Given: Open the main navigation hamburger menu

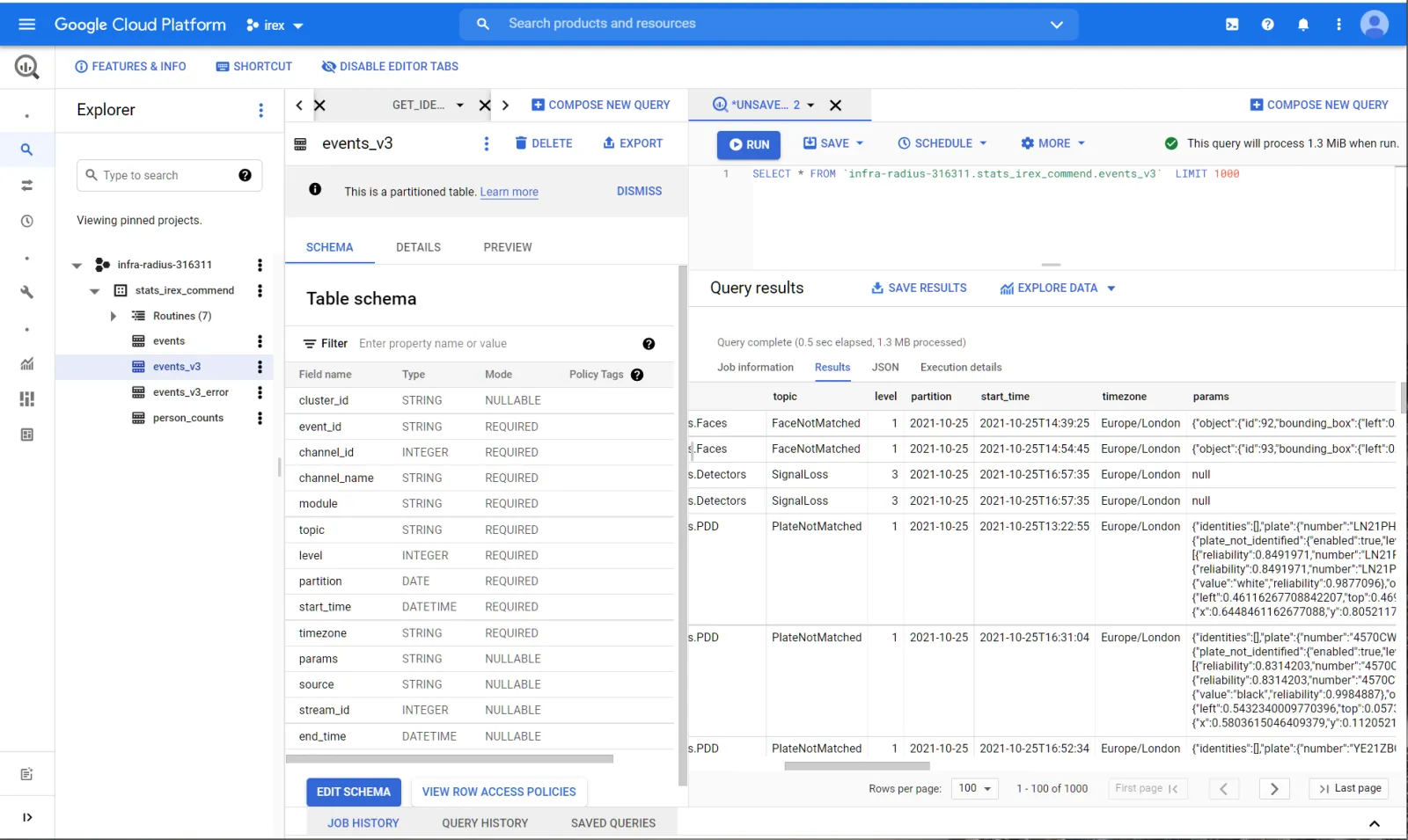Looking at the screenshot, I should click(x=27, y=25).
